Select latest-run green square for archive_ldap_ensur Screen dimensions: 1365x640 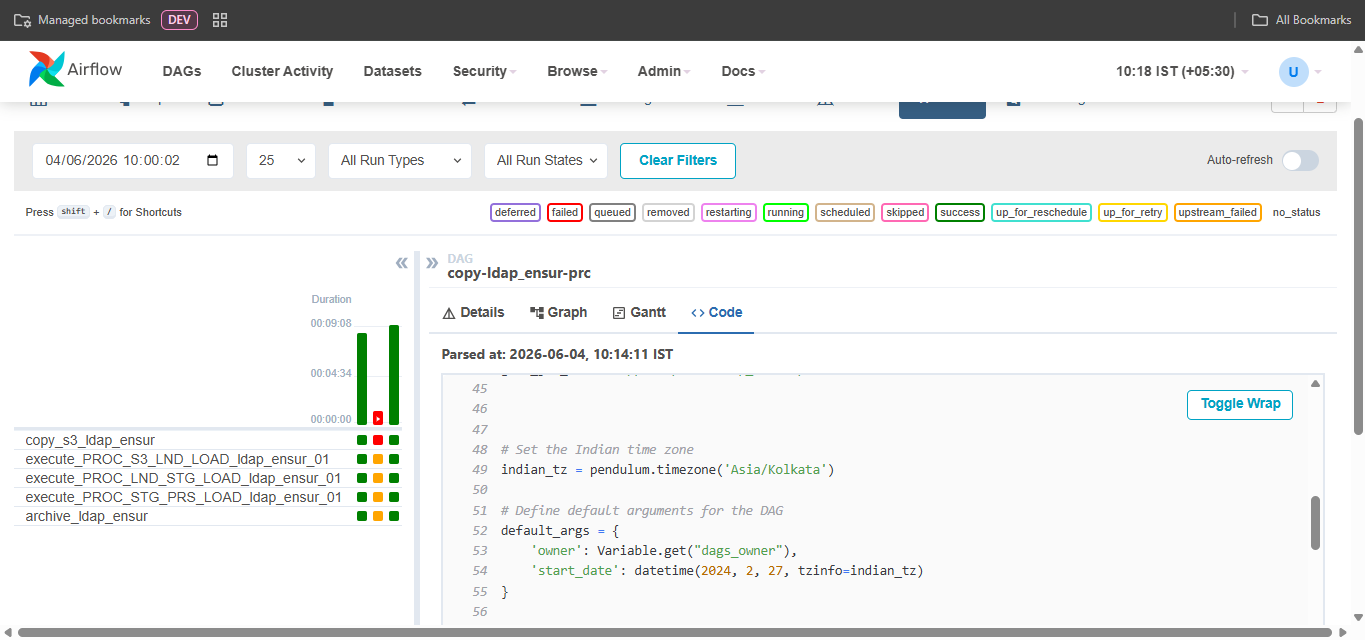click(x=394, y=516)
